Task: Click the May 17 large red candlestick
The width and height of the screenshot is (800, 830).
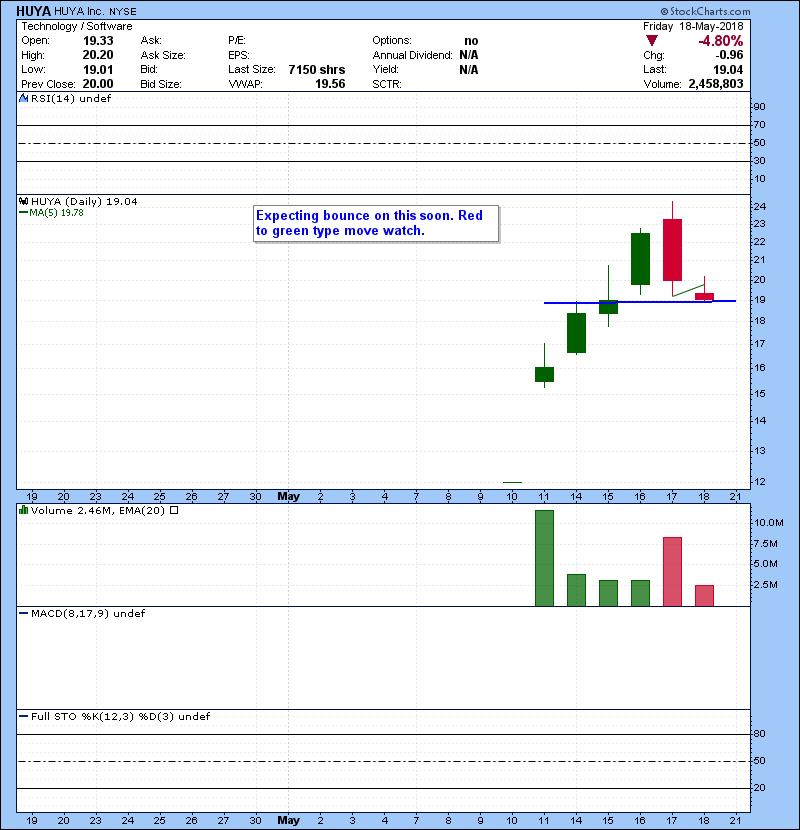Action: tap(672, 249)
